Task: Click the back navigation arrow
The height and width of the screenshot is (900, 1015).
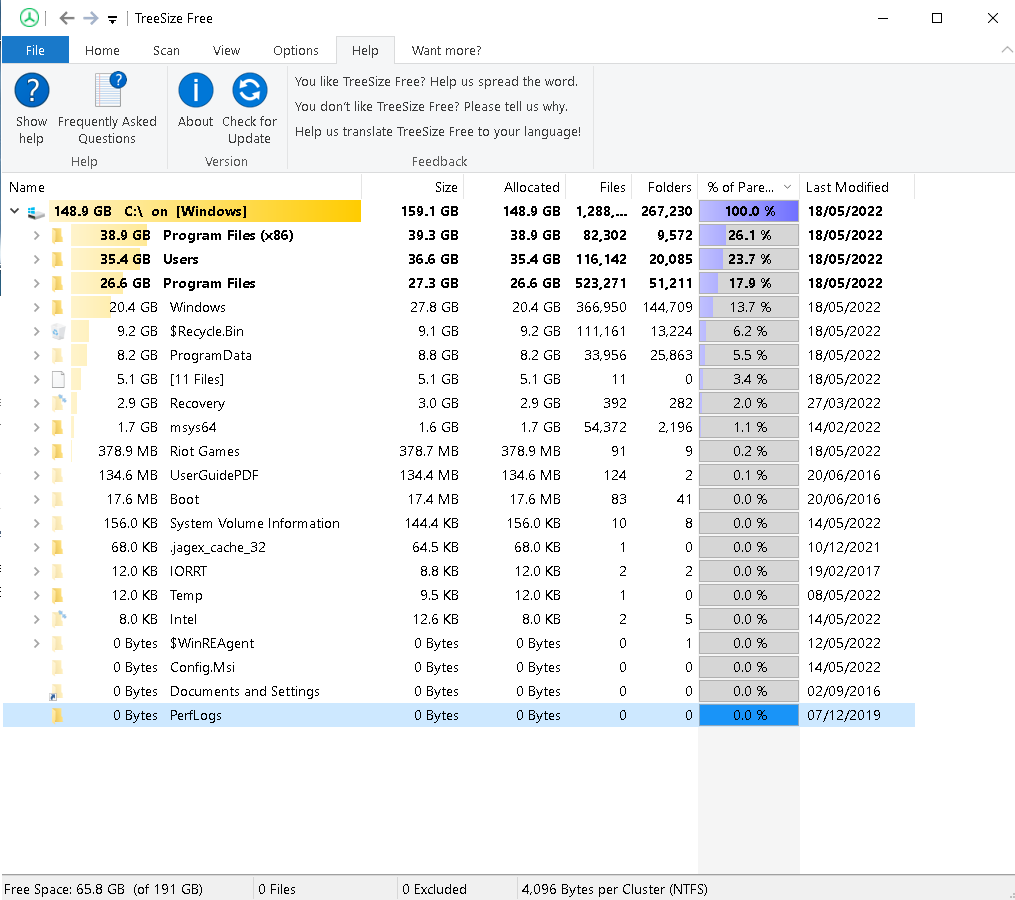Action: click(x=67, y=18)
